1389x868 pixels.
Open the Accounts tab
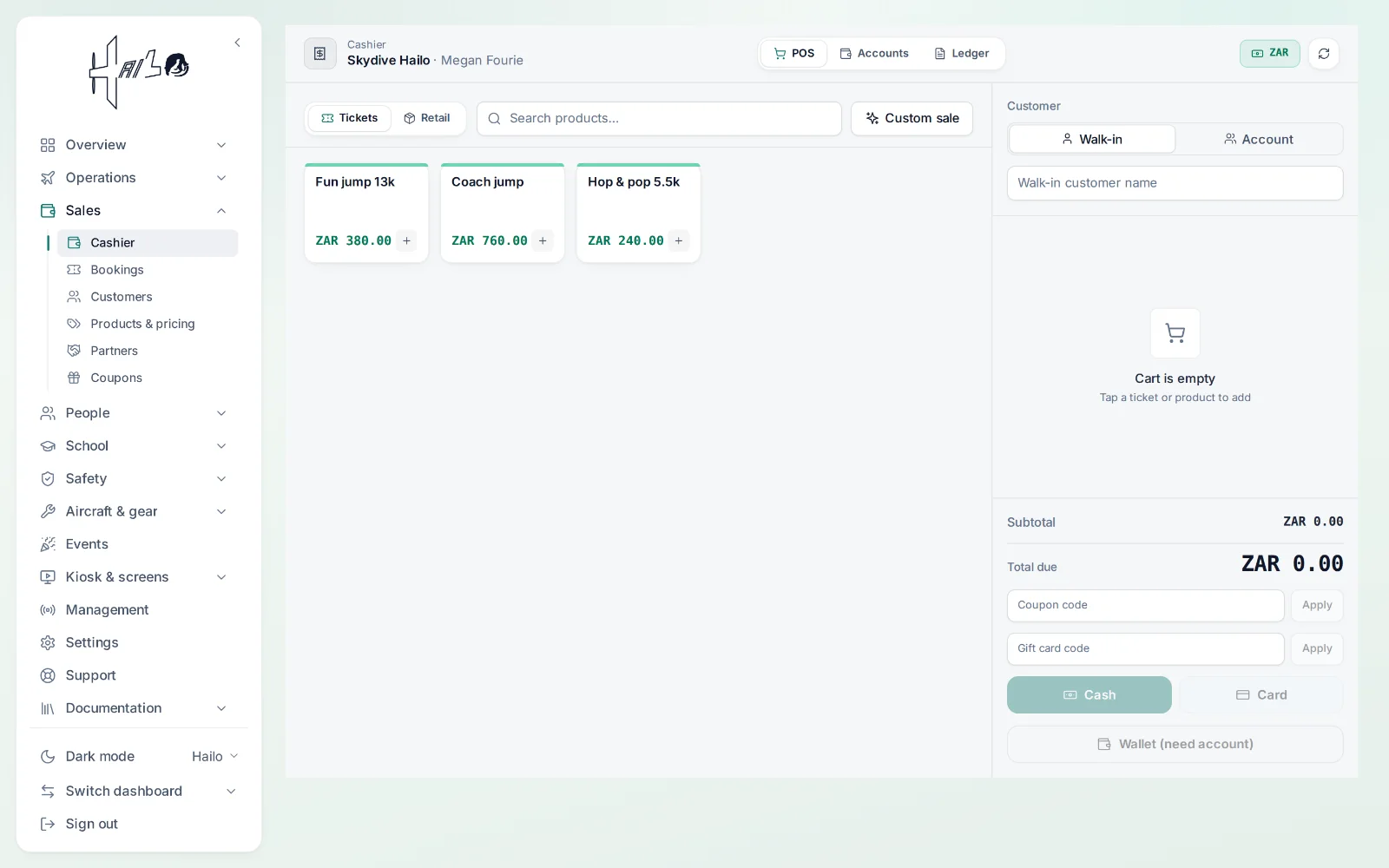874,53
